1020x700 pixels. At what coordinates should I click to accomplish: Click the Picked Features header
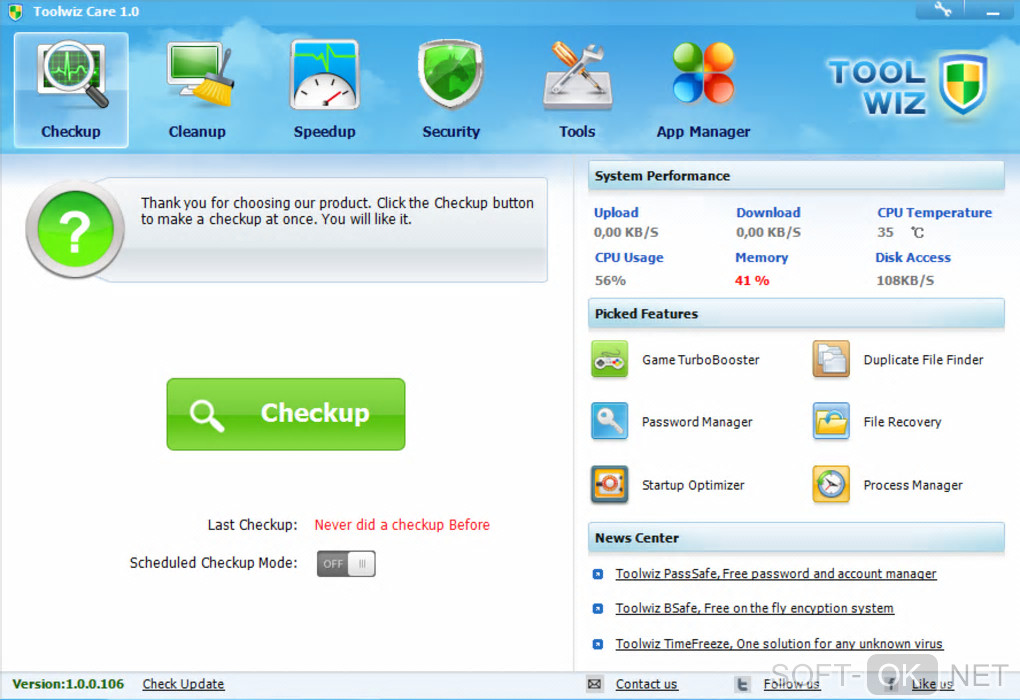point(796,314)
